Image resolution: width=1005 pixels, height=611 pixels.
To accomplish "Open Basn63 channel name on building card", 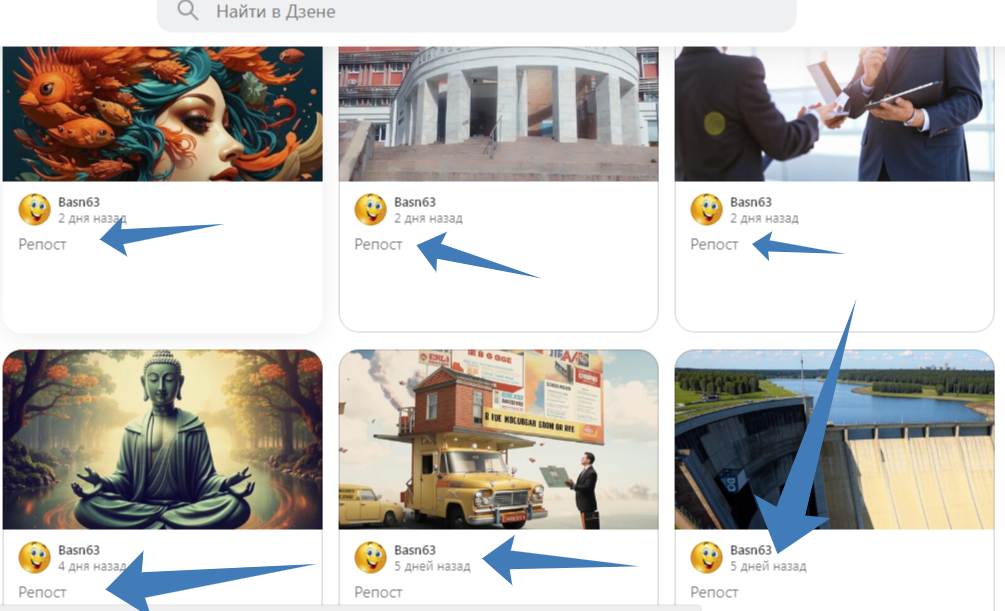I will (415, 202).
